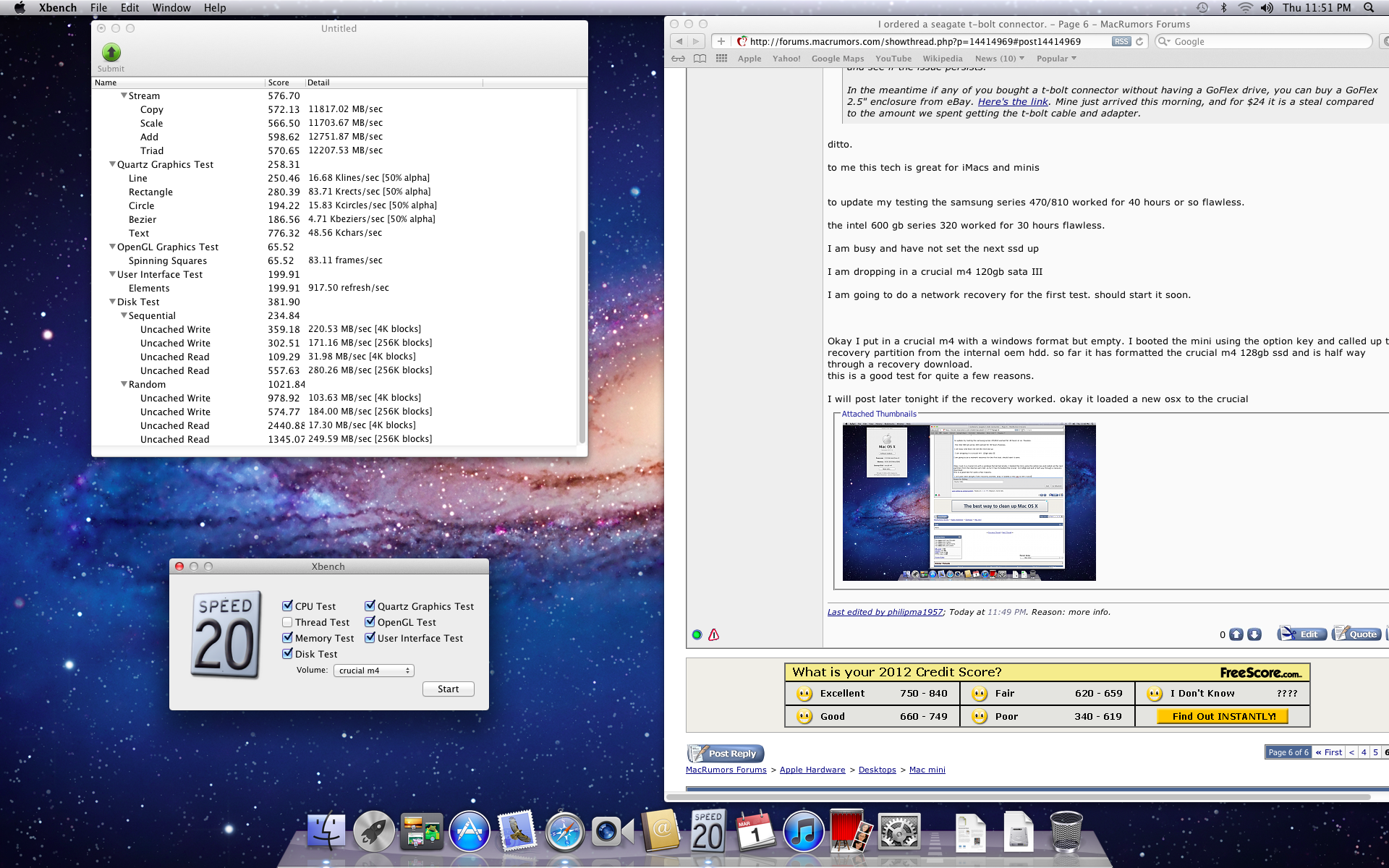Click the volume icon in menu bar
This screenshot has height=868, width=1389.
[x=1267, y=7]
